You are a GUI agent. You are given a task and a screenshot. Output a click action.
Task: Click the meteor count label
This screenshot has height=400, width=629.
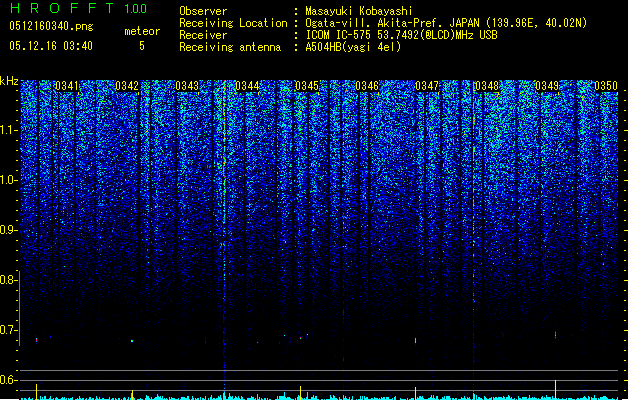coord(142,31)
